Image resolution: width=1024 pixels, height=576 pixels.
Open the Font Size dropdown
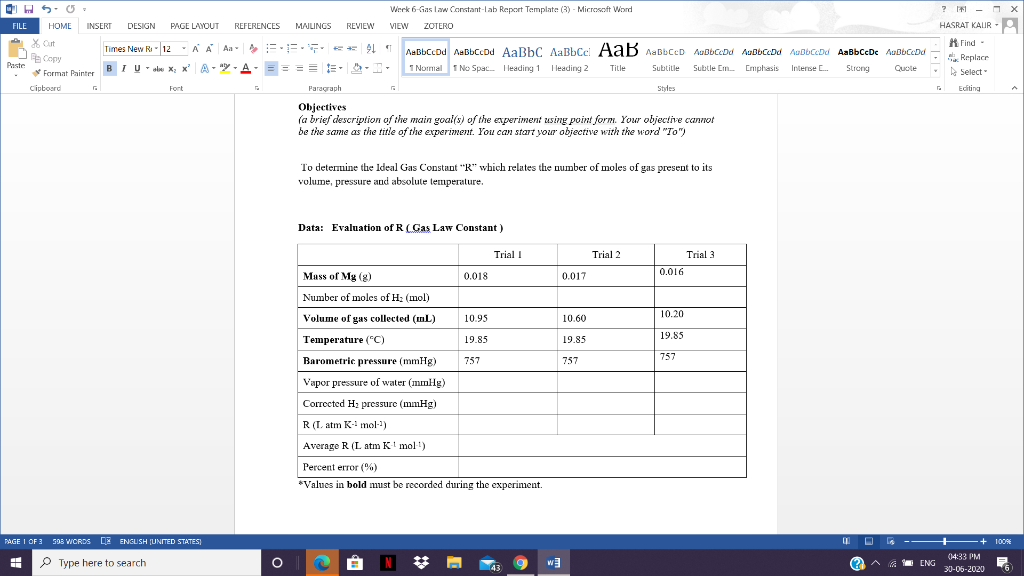coord(184,48)
